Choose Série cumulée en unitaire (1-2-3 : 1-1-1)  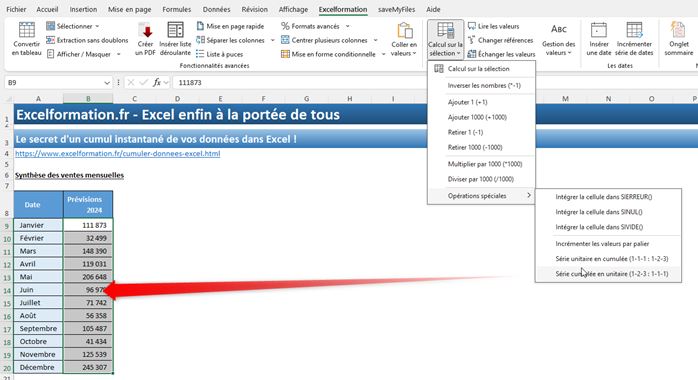(608, 274)
